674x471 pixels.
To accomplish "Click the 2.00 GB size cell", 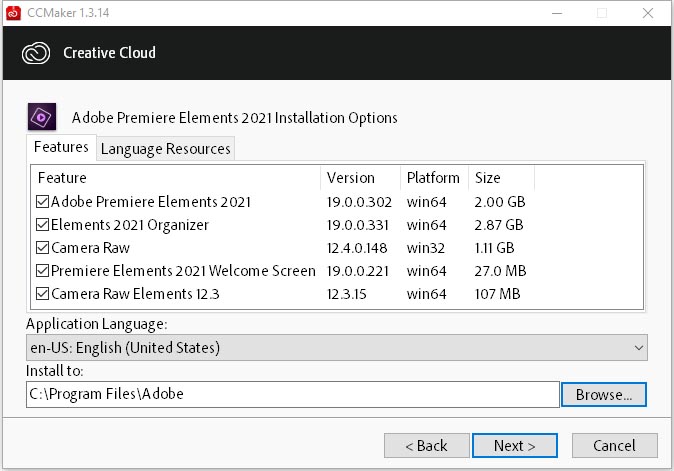I will click(500, 202).
